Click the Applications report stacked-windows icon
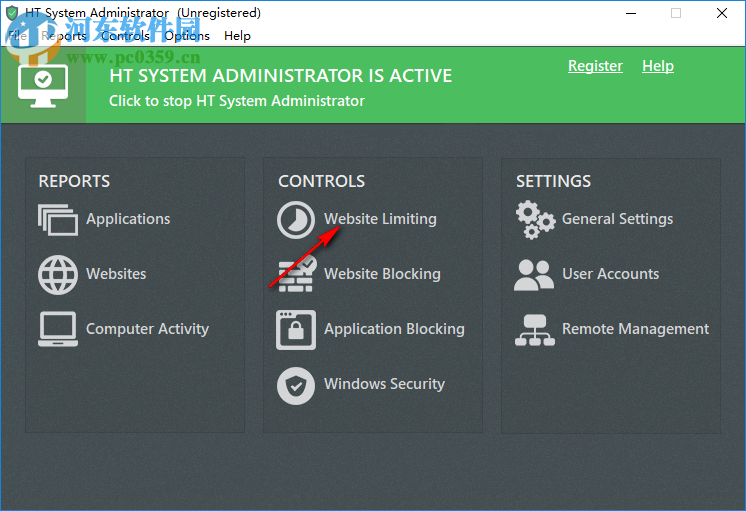Screen dimensions: 746x511 pos(58,219)
